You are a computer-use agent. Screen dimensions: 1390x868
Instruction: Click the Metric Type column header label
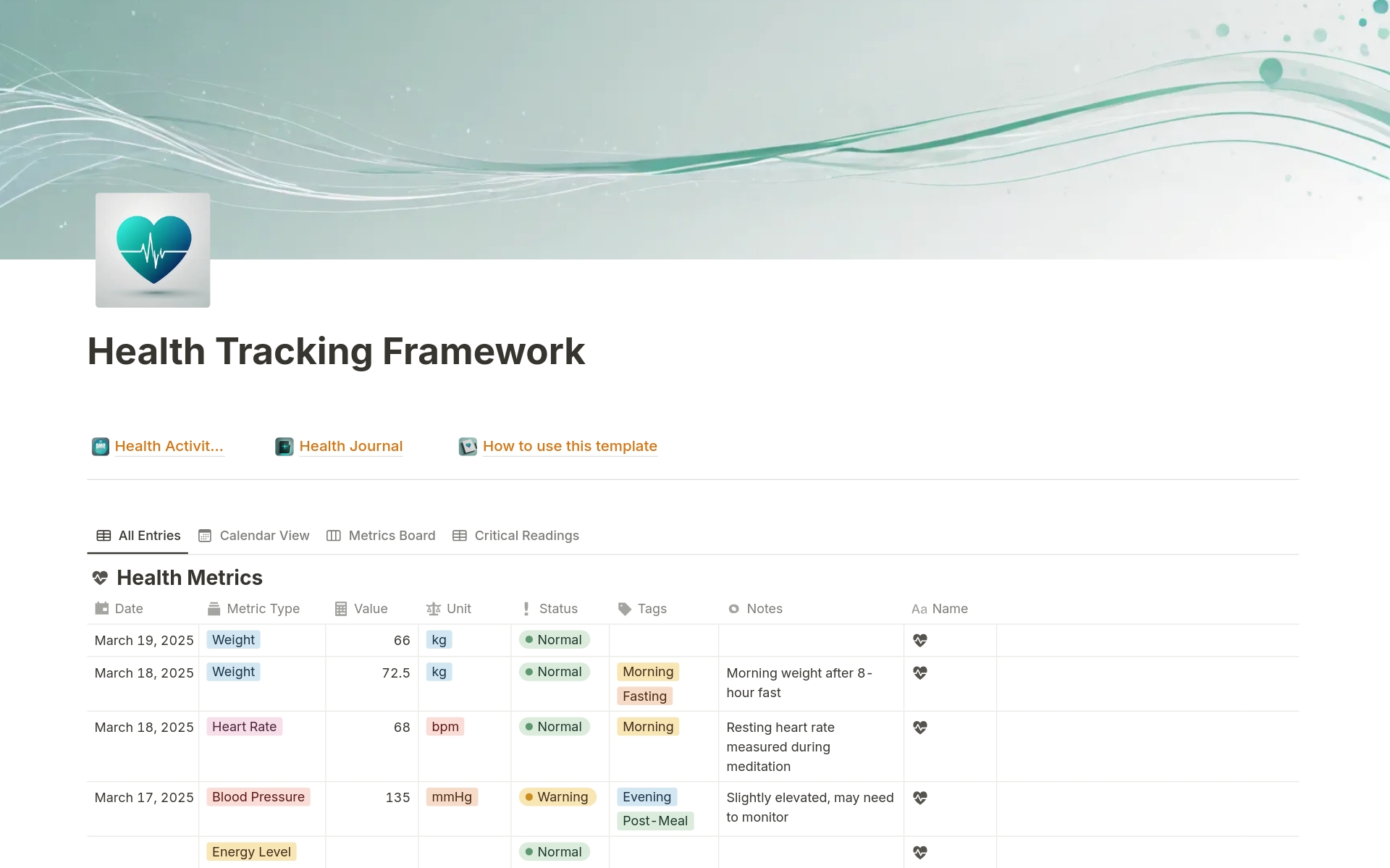[x=264, y=609]
